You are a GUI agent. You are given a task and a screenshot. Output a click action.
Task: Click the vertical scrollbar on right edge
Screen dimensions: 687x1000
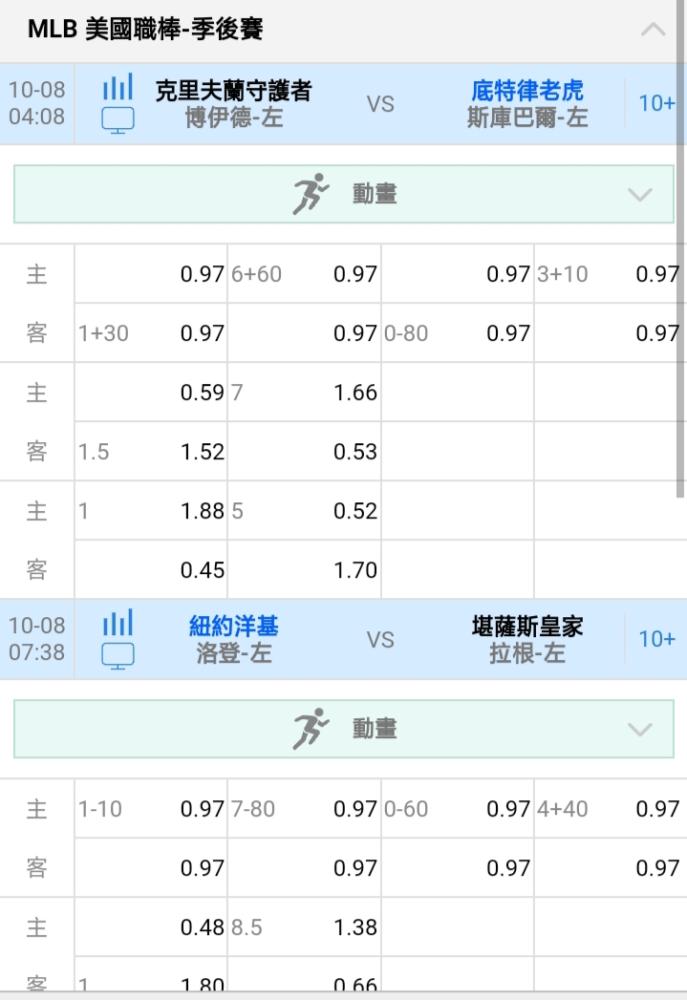click(x=681, y=249)
